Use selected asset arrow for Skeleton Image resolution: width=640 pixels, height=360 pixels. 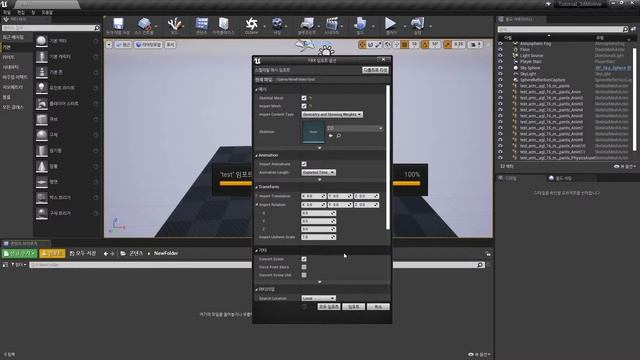331,136
